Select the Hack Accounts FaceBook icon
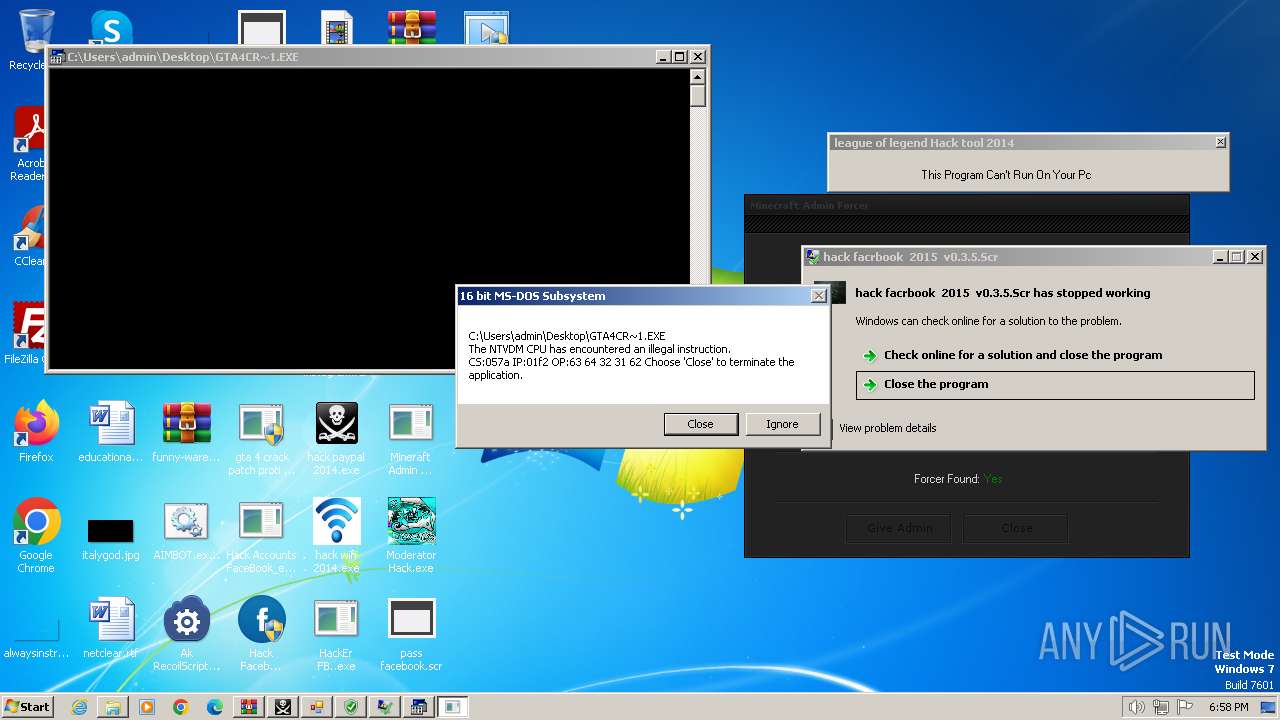Viewport: 1280px width, 720px height. click(261, 536)
